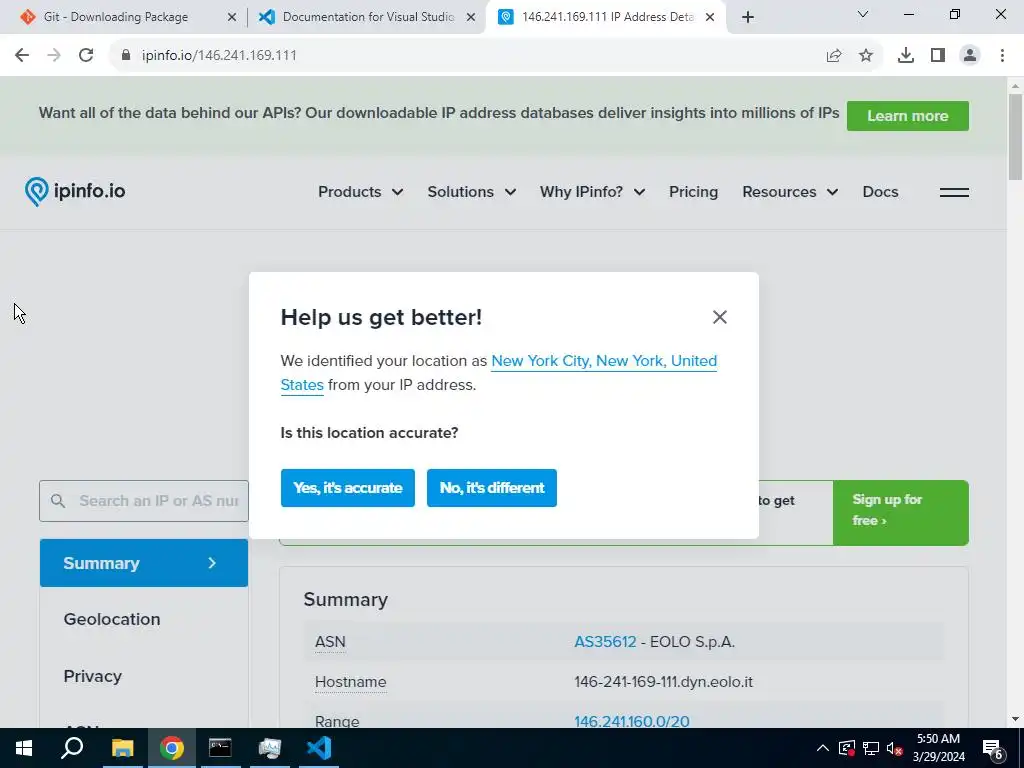Expand the Products menu
The height and width of the screenshot is (768, 1024).
coord(360,192)
